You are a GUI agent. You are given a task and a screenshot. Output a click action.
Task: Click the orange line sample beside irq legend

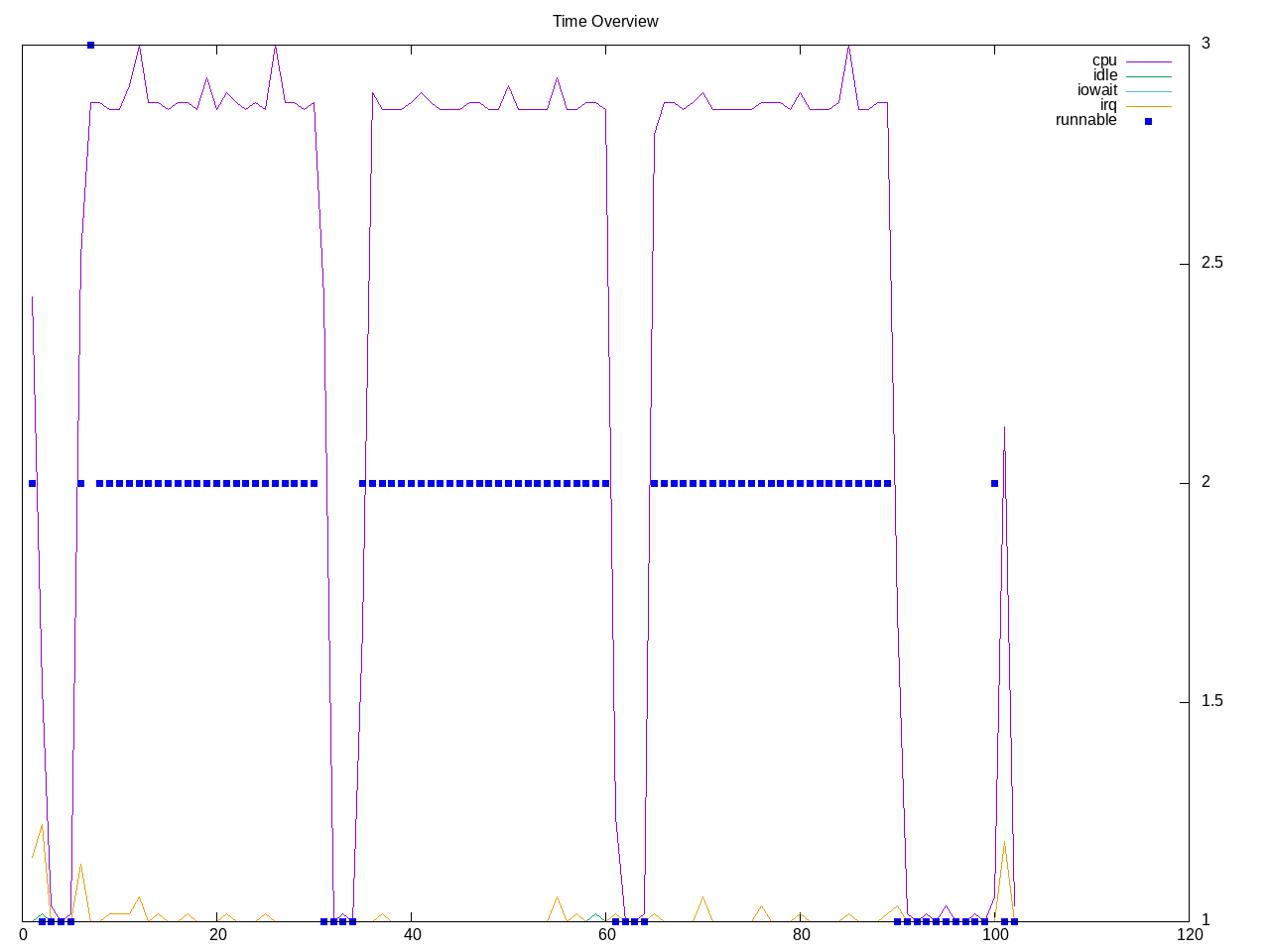(1148, 106)
